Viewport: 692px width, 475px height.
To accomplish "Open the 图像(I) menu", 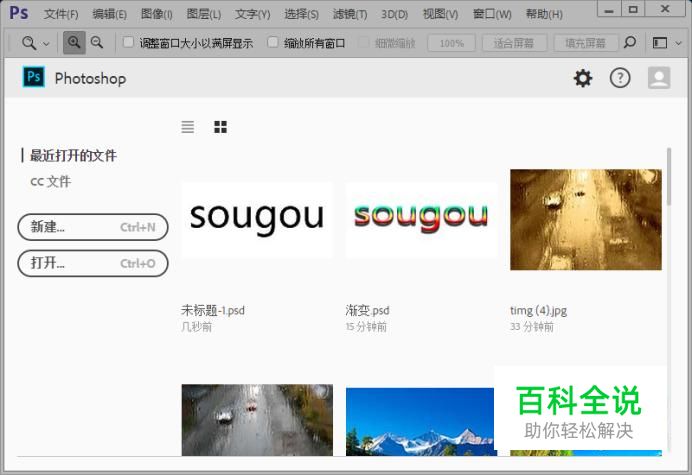I will [156, 14].
